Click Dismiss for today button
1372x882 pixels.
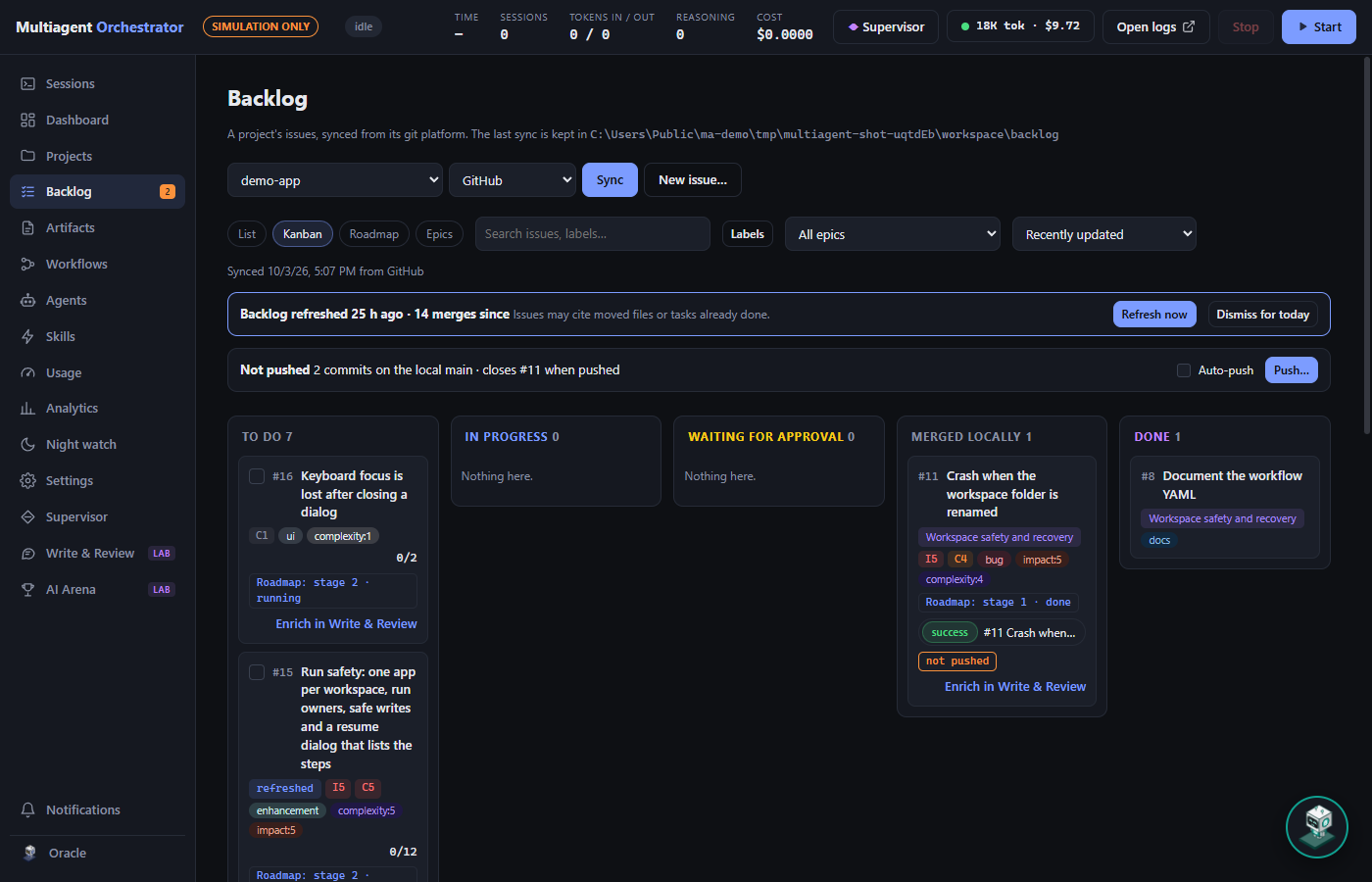coord(1263,315)
